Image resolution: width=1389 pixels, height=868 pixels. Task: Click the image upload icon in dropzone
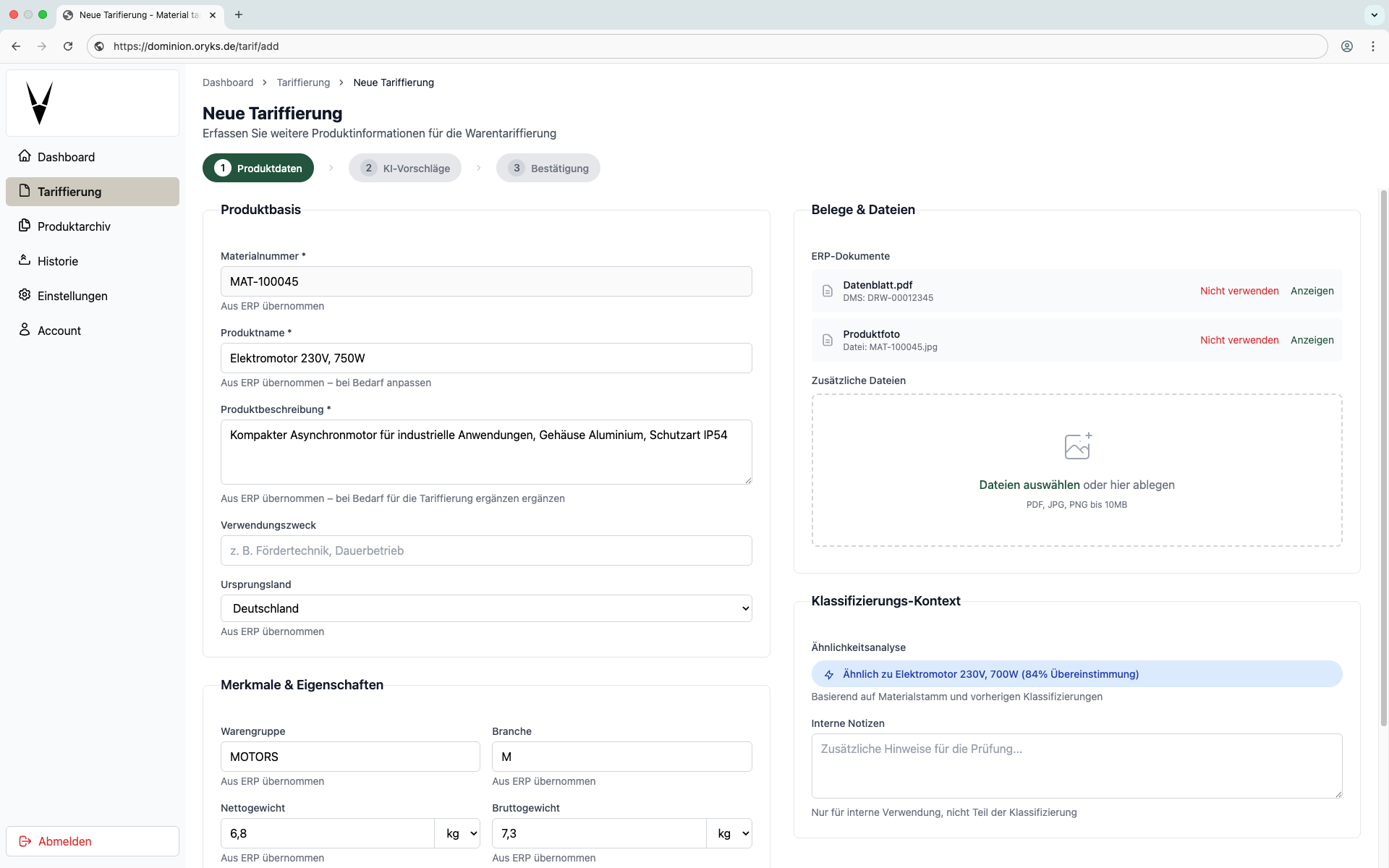pyautogui.click(x=1077, y=446)
